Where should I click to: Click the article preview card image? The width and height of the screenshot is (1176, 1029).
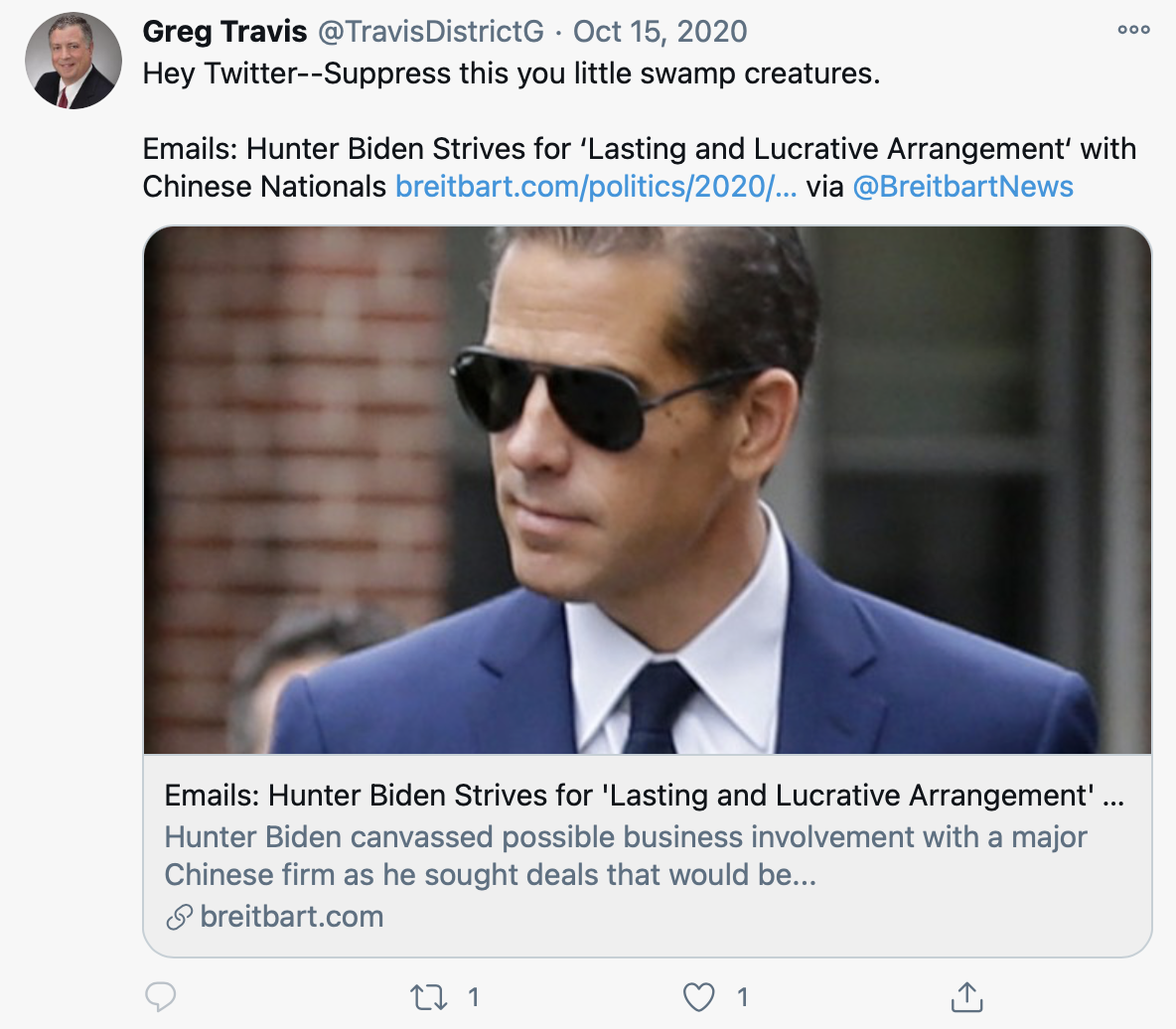(x=648, y=490)
